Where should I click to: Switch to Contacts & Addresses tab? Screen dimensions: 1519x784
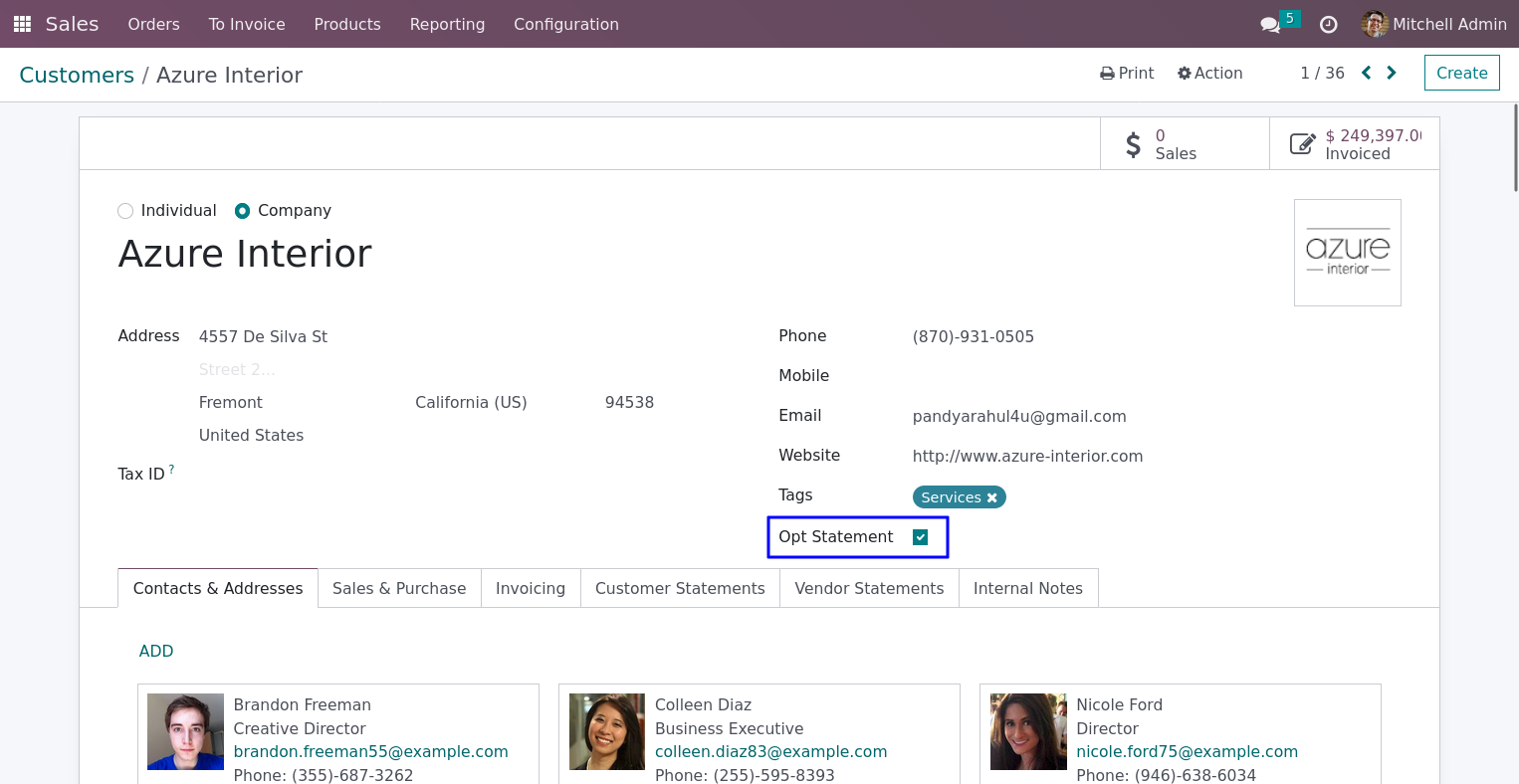point(218,588)
